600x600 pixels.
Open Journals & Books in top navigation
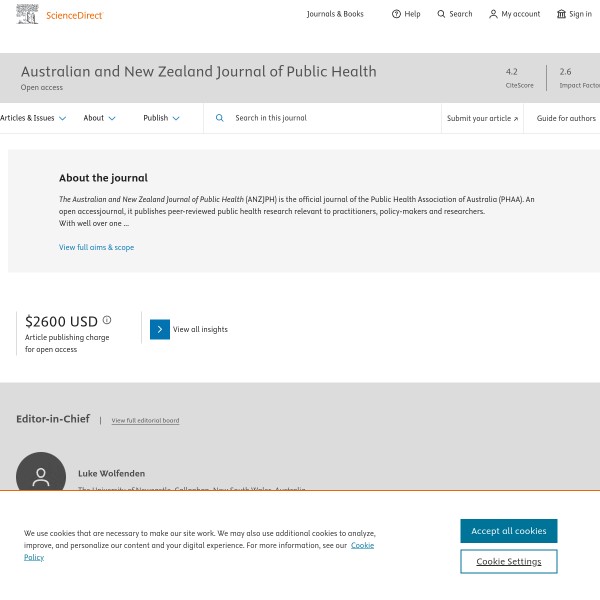(335, 14)
